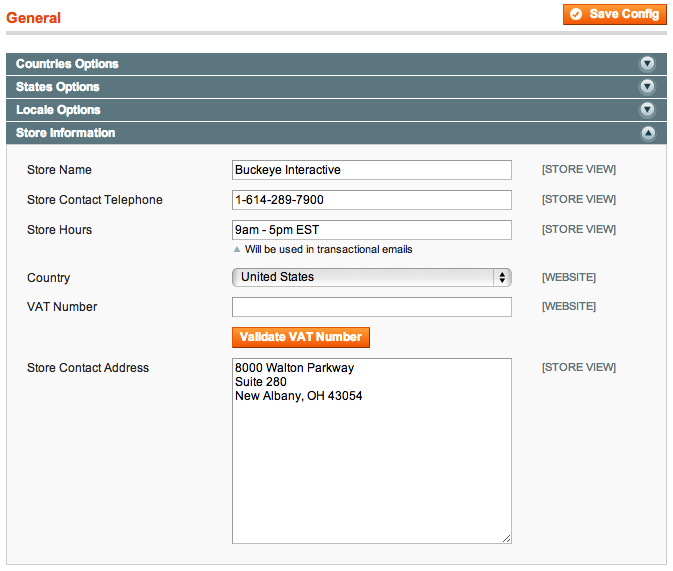This screenshot has height=571, width=673.
Task: Click inside the Store Contact Address textarea
Action: click(x=372, y=451)
